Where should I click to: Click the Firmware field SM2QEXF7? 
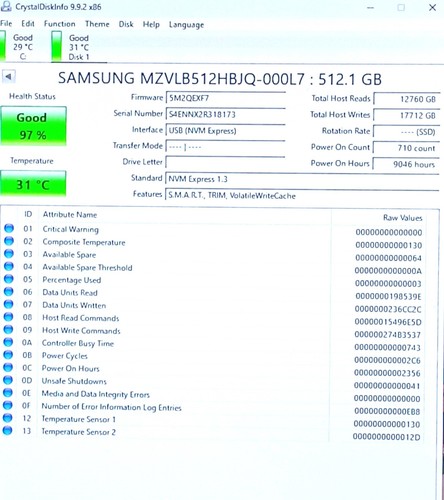click(225, 98)
